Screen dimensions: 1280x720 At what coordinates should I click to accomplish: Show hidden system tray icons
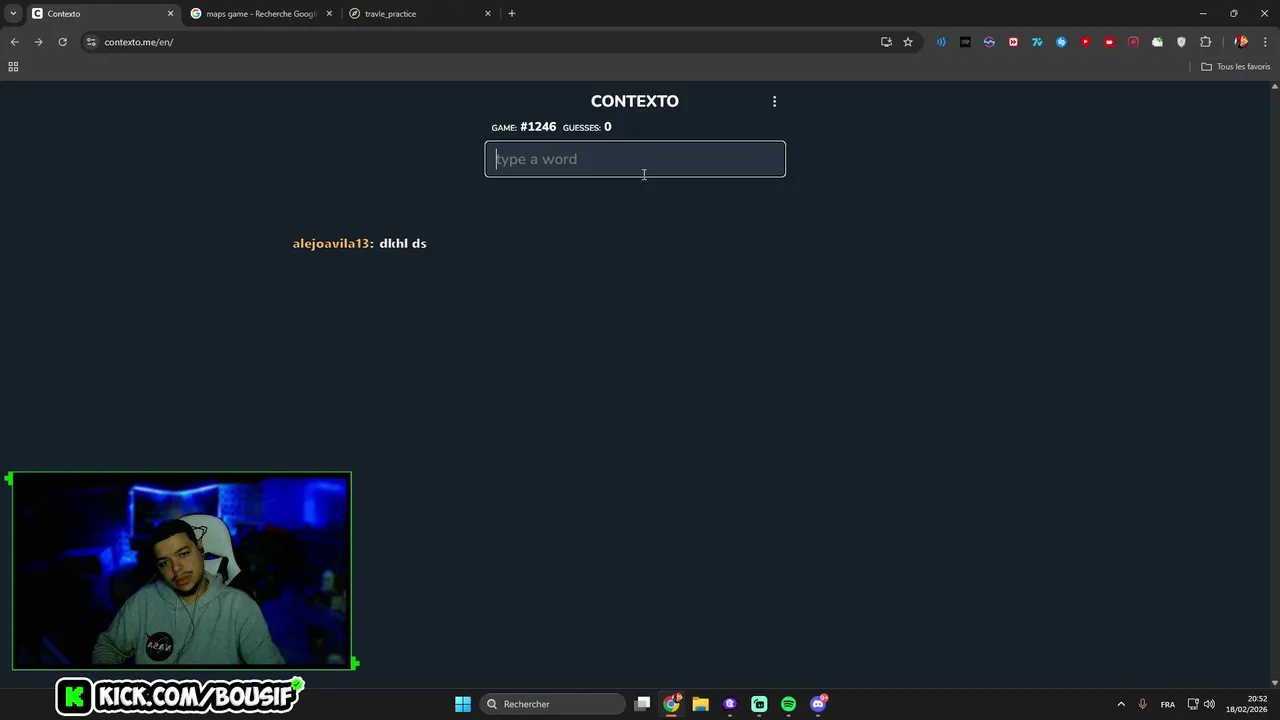(1121, 704)
